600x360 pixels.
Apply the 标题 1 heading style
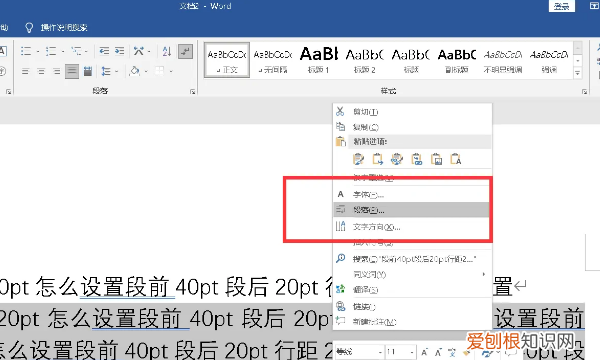[x=318, y=60]
